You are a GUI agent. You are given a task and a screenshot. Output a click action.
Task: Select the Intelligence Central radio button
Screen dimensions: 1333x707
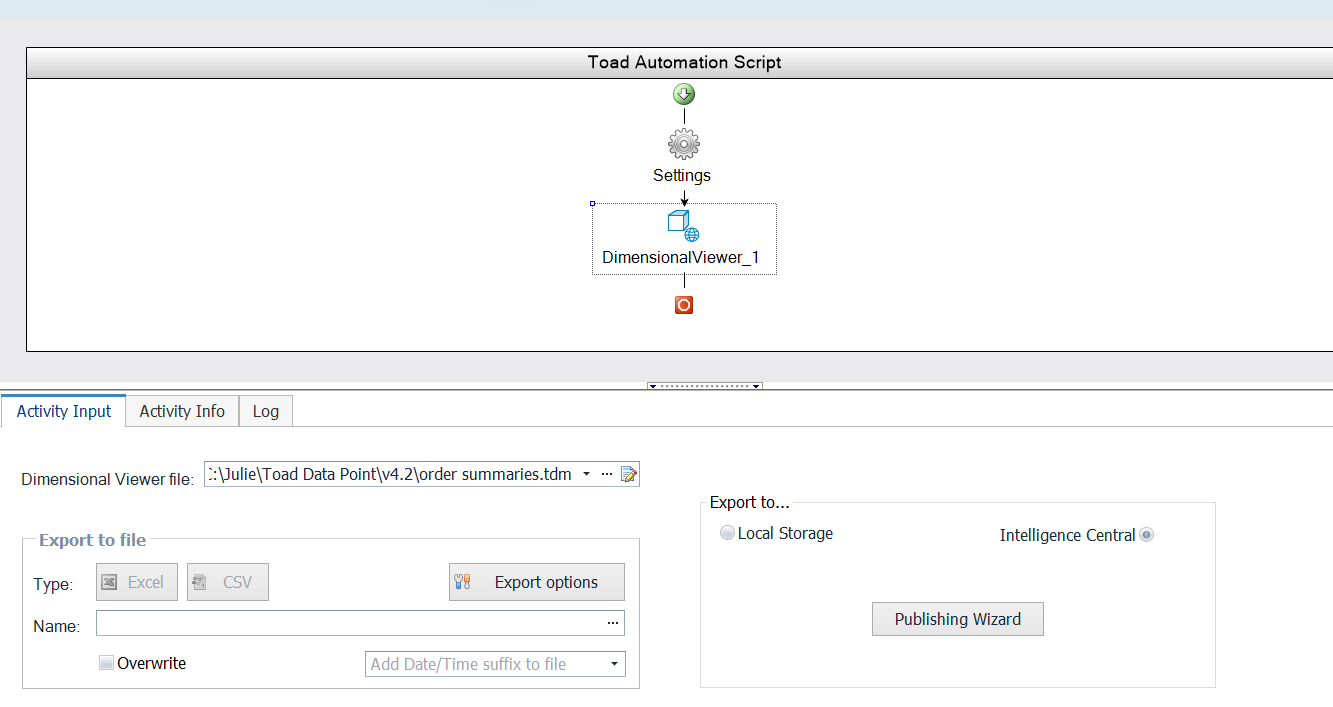point(1146,535)
